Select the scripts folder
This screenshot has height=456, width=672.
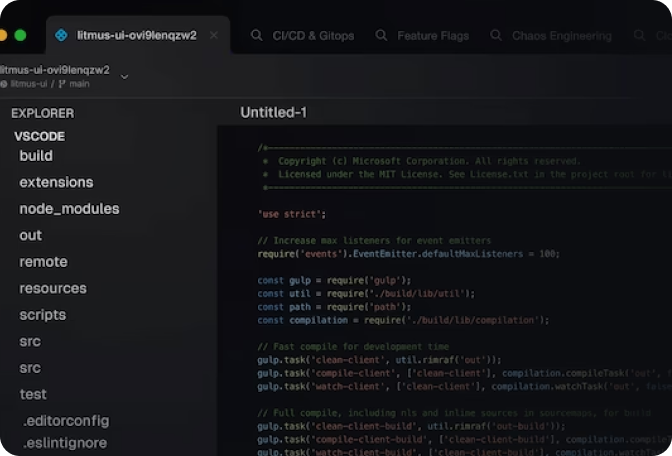(42, 315)
